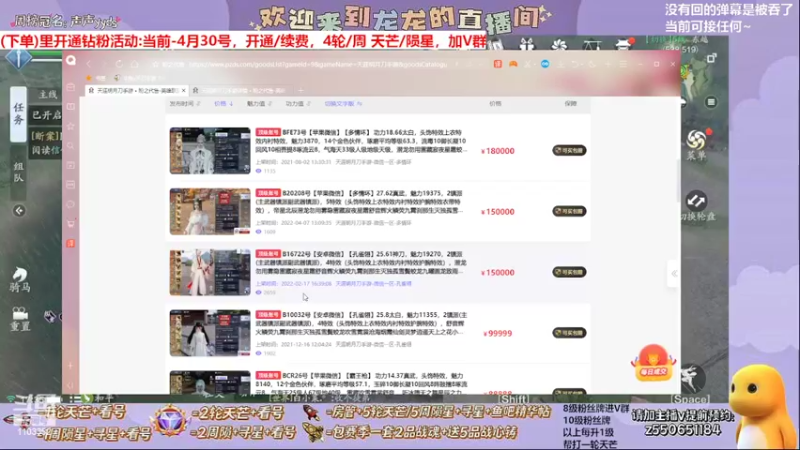This screenshot has height=450, width=800.
Task: Click the game jump action [Space] icon
Action: 691,378
